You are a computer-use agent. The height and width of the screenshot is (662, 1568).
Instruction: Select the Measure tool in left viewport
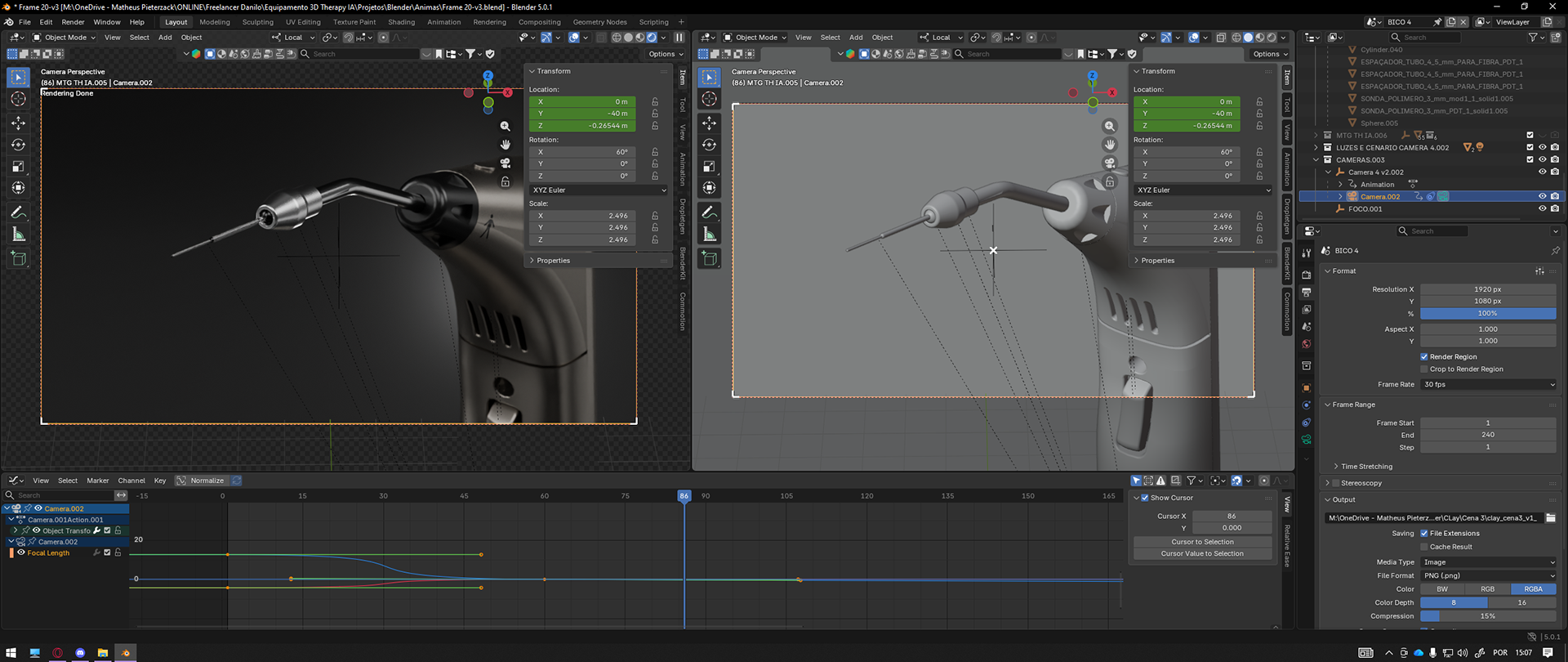18,235
